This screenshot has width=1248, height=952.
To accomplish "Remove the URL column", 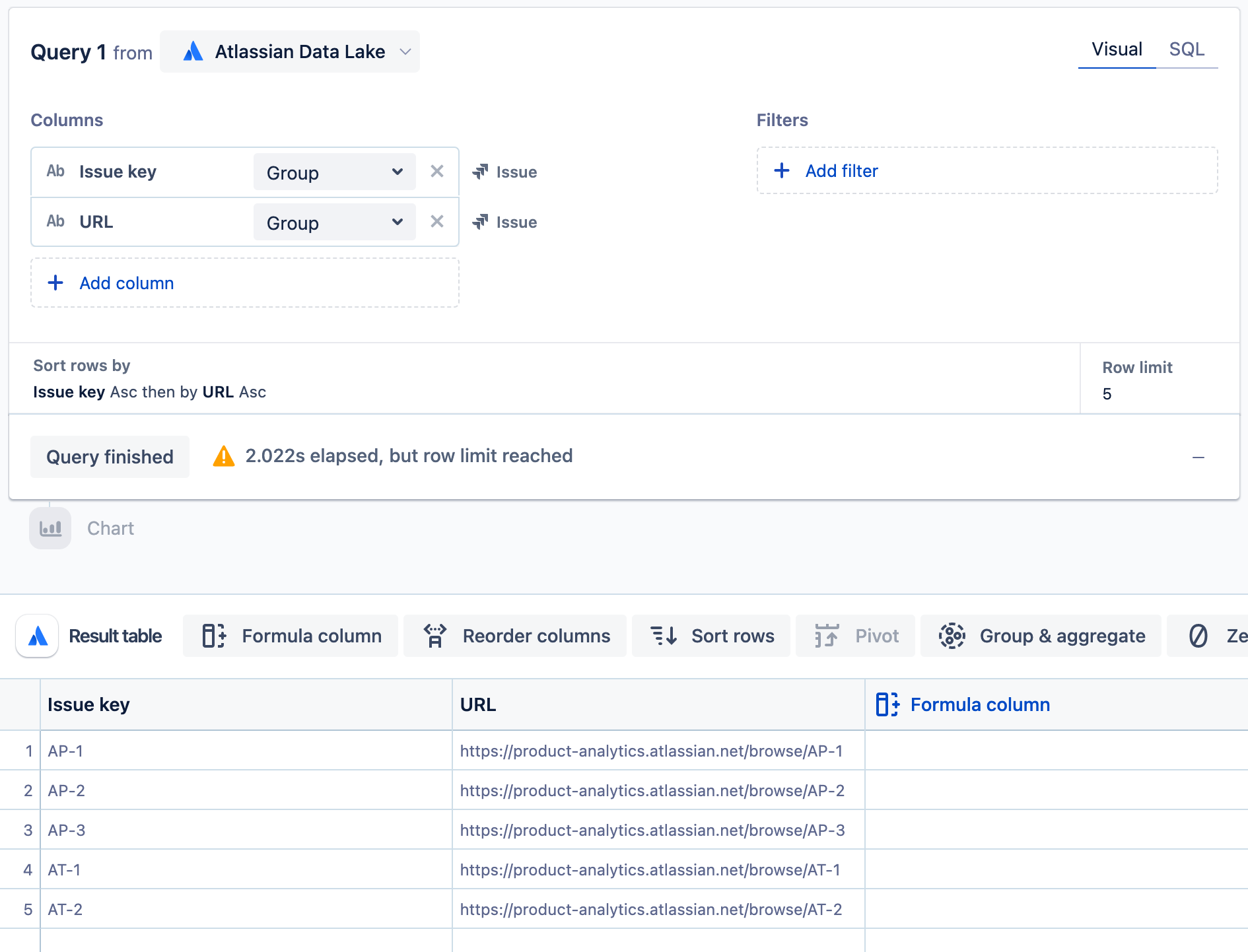I will (436, 222).
